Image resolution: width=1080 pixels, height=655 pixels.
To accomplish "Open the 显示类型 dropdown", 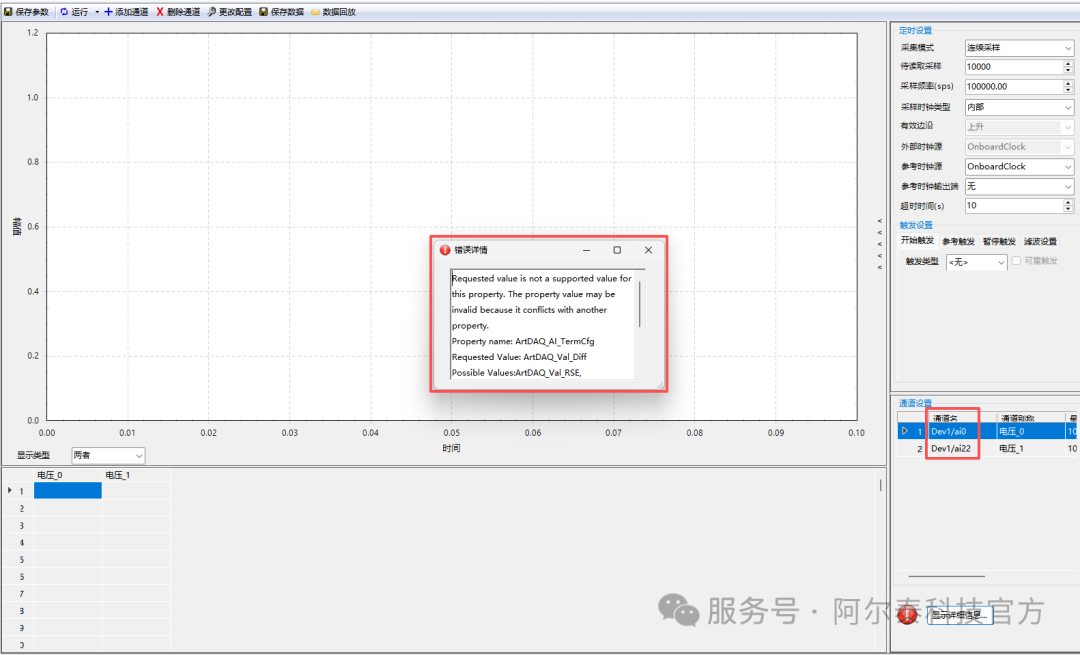I will tap(108, 455).
